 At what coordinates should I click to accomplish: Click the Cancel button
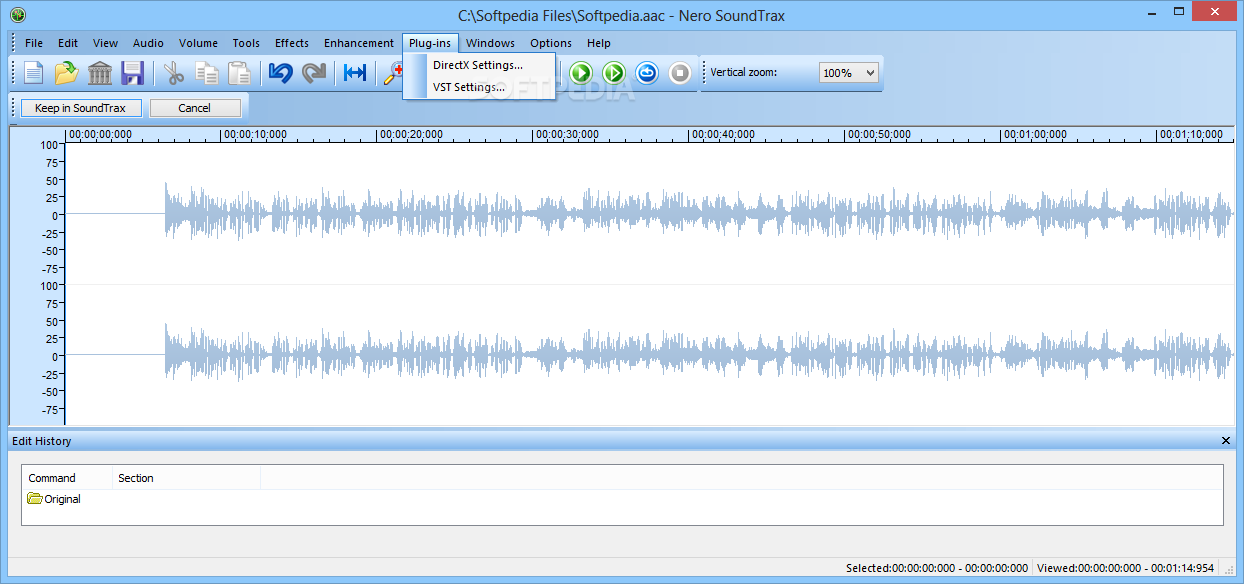(195, 108)
